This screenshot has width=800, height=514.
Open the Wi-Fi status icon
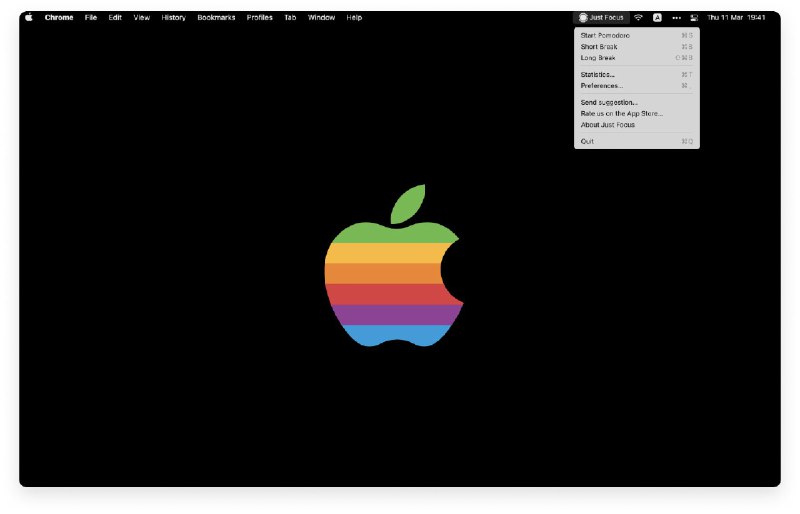638,18
